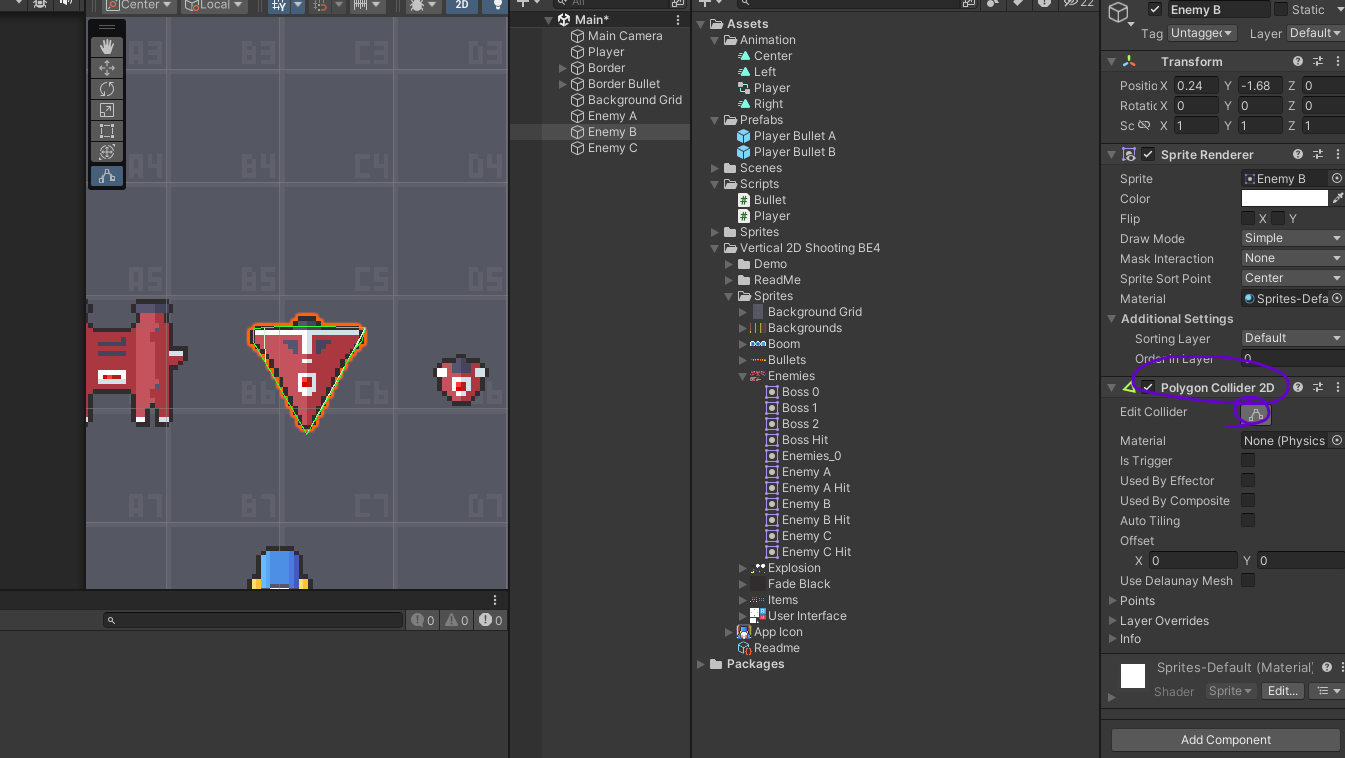This screenshot has height=758, width=1345.
Task: Enable Flip X checkbox
Action: (x=1248, y=219)
